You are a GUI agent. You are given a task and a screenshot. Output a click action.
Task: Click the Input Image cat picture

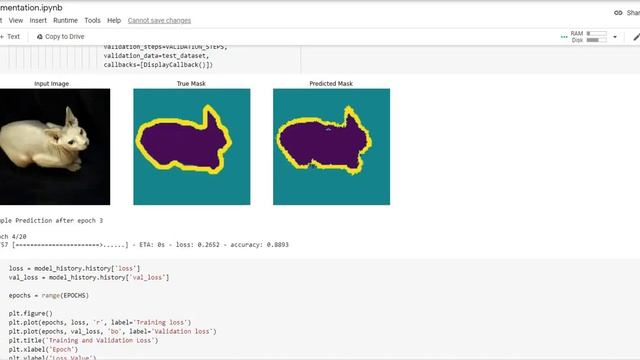point(55,147)
